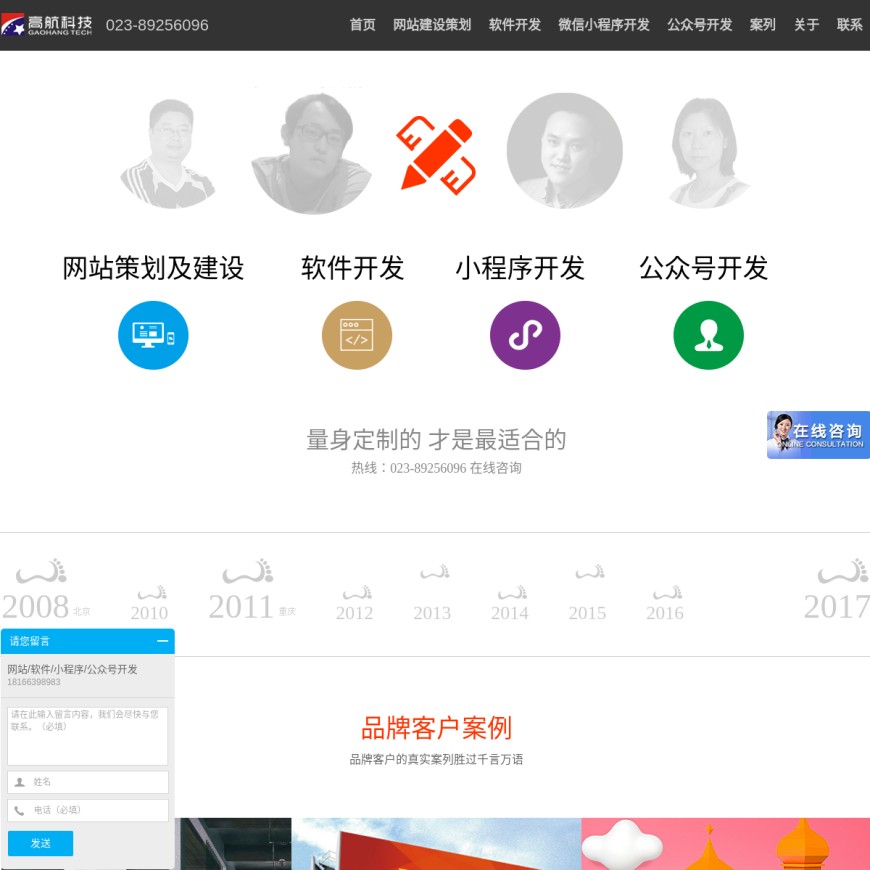Screen dimensions: 870x870
Task: Select the 2012 timeline marker
Action: tap(355, 603)
